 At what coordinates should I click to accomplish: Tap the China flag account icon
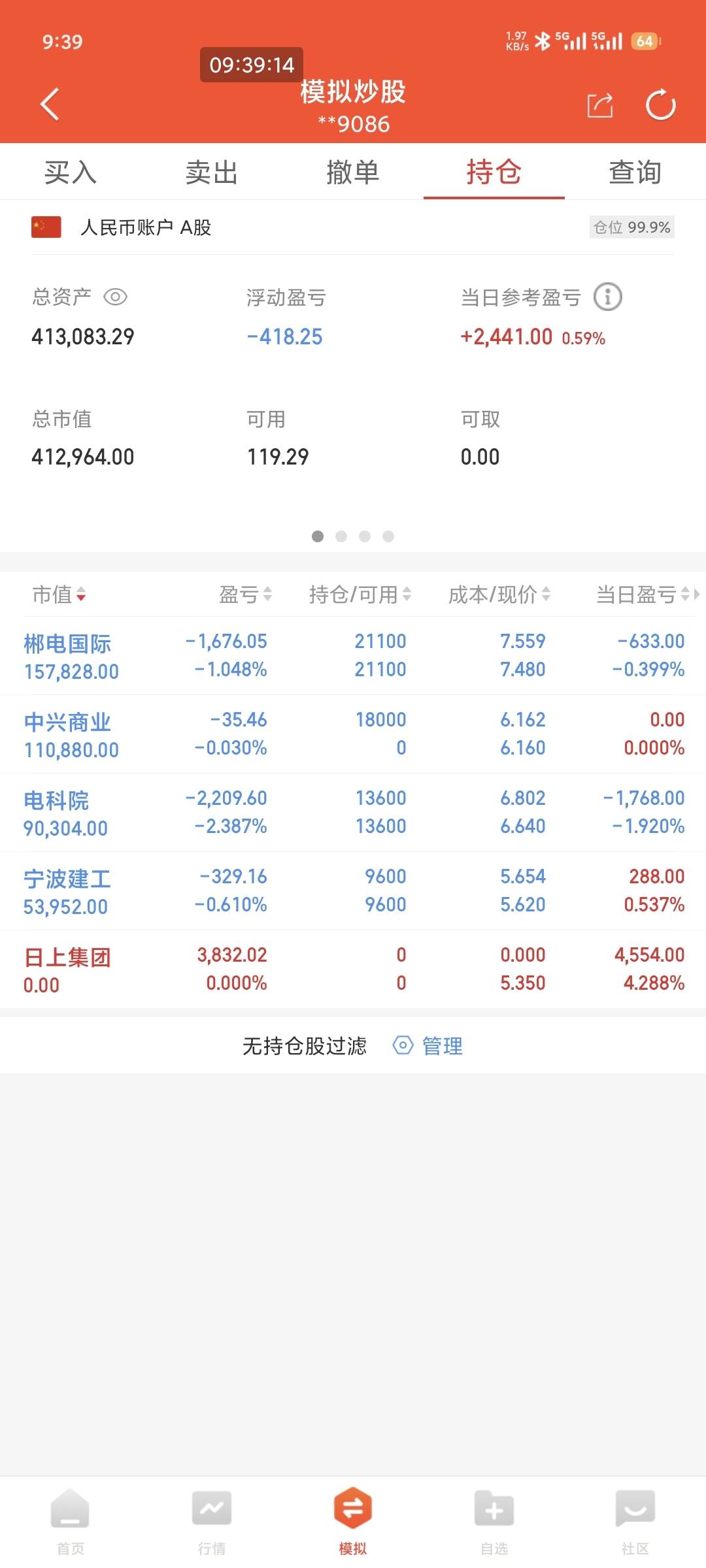pyautogui.click(x=46, y=227)
